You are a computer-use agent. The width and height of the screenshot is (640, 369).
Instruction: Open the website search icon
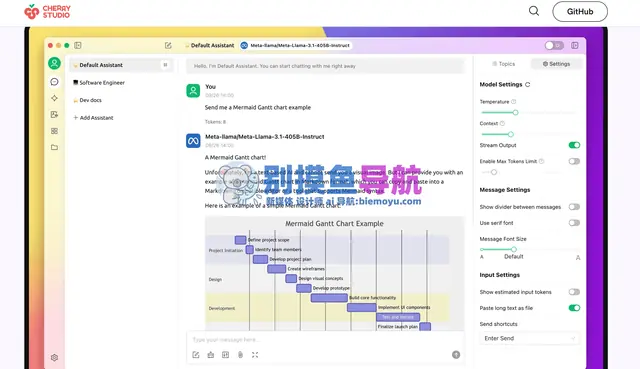[x=534, y=11]
